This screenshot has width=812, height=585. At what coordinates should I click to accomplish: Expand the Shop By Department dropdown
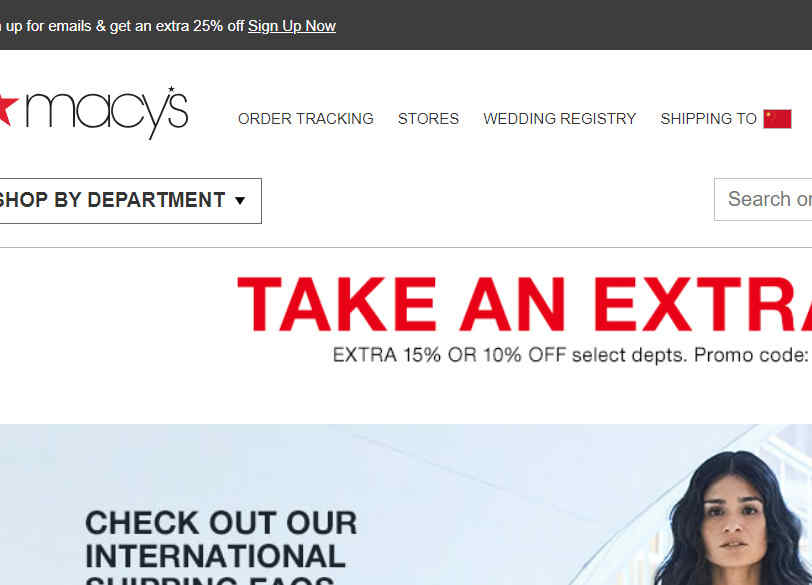point(130,201)
